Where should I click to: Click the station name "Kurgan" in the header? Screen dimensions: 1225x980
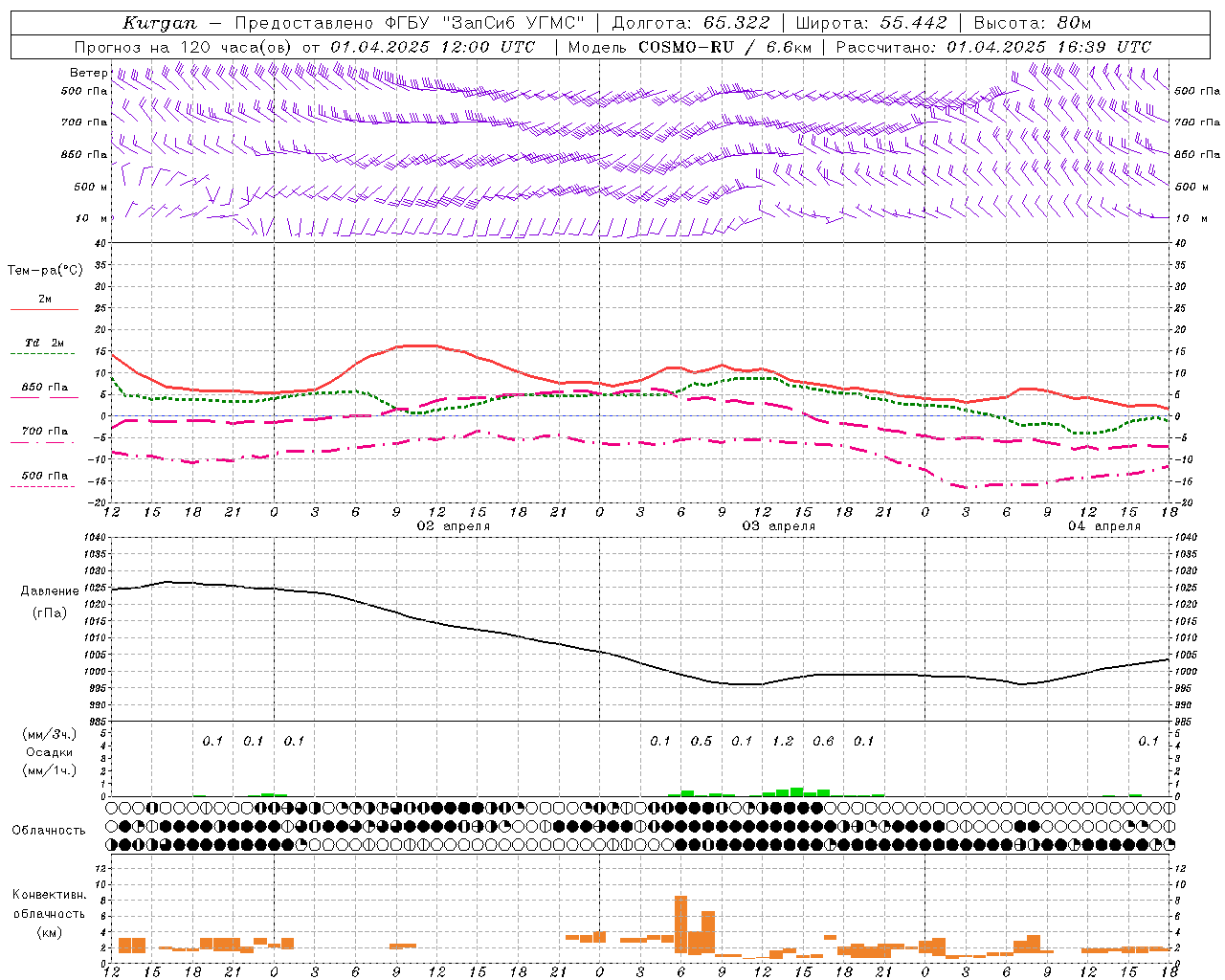click(160, 23)
